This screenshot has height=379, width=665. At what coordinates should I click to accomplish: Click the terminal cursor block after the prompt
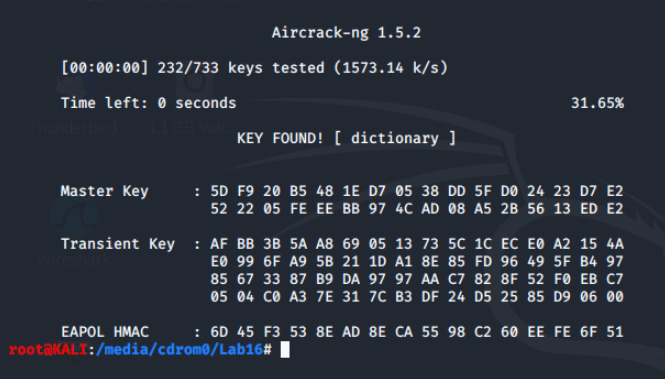coord(285,350)
